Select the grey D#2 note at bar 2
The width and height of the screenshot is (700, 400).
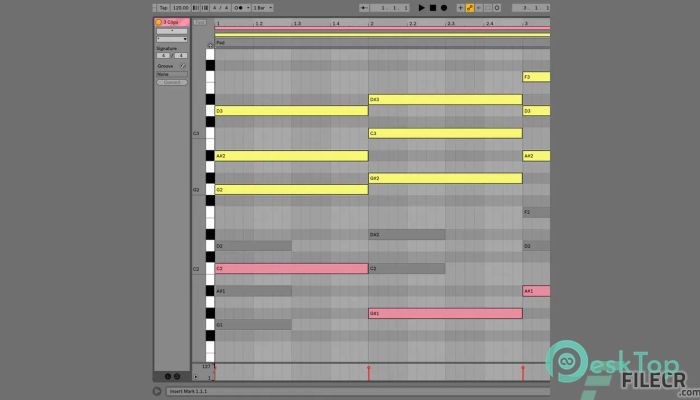[407, 235]
